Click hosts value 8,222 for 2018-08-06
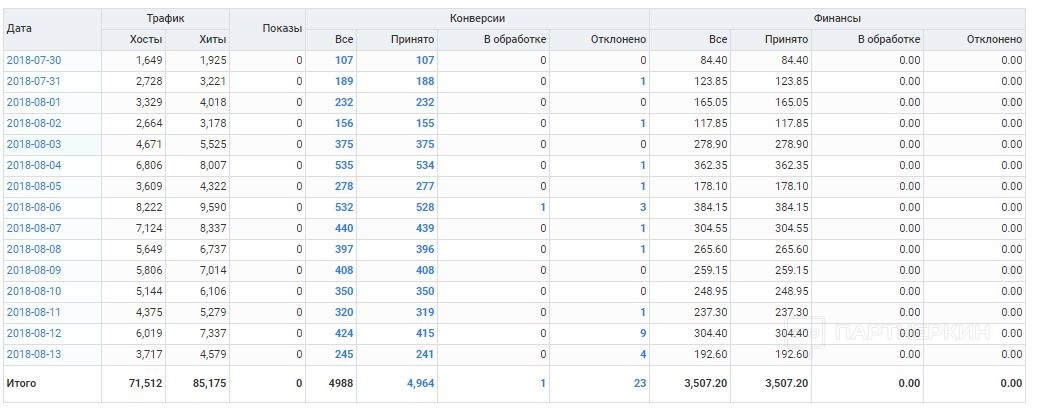 (x=149, y=207)
